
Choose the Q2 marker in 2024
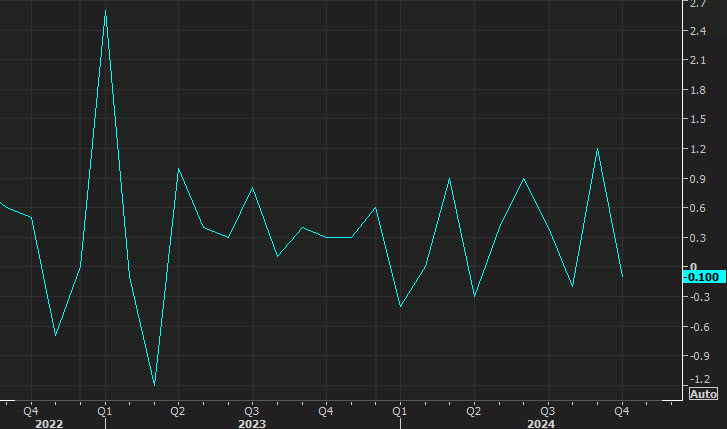coord(474,410)
